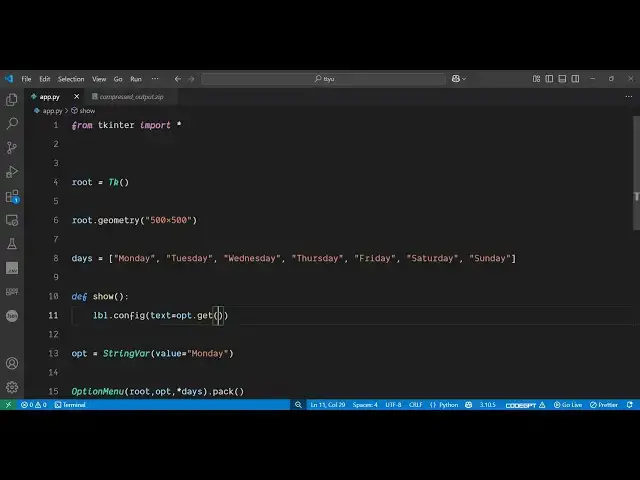Screen dimensions: 640x480
Task: Open the Copilot chat icon in title bar
Action: click(x=456, y=79)
